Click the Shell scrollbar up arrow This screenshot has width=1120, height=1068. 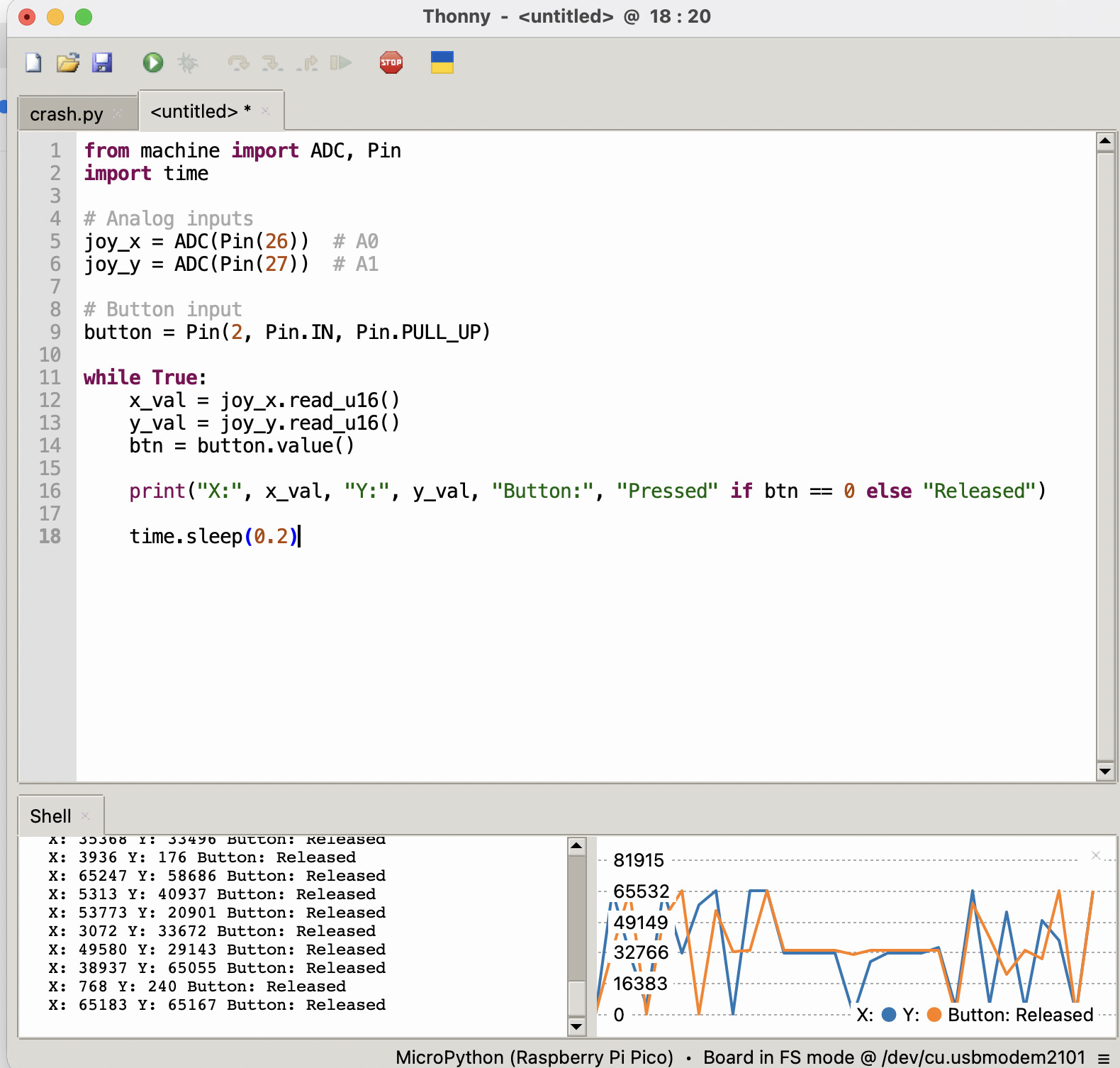click(577, 846)
